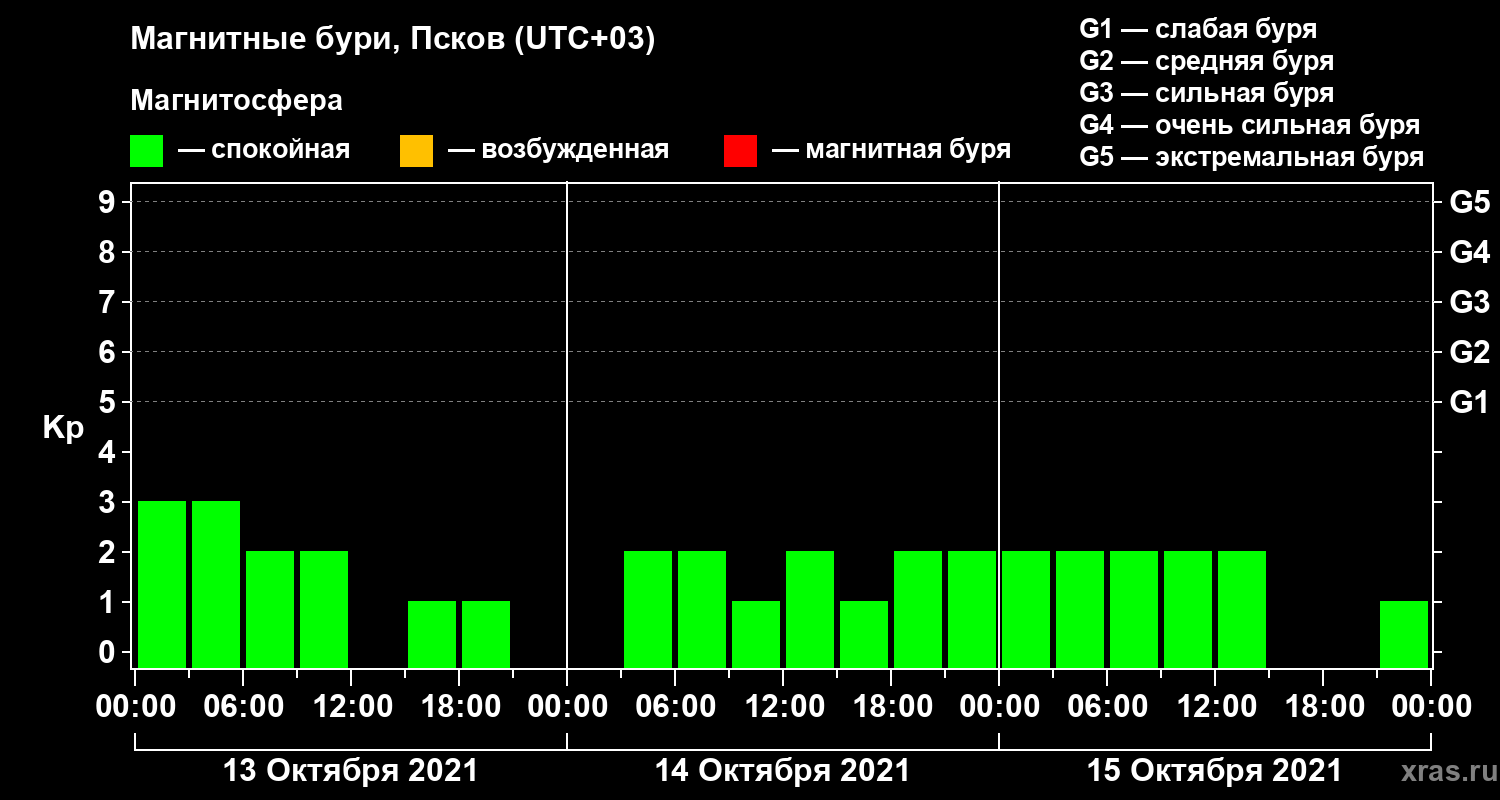Click the Kp 1 bar starting at 18:00, 13 October
This screenshot has width=1500, height=800.
coord(486,634)
